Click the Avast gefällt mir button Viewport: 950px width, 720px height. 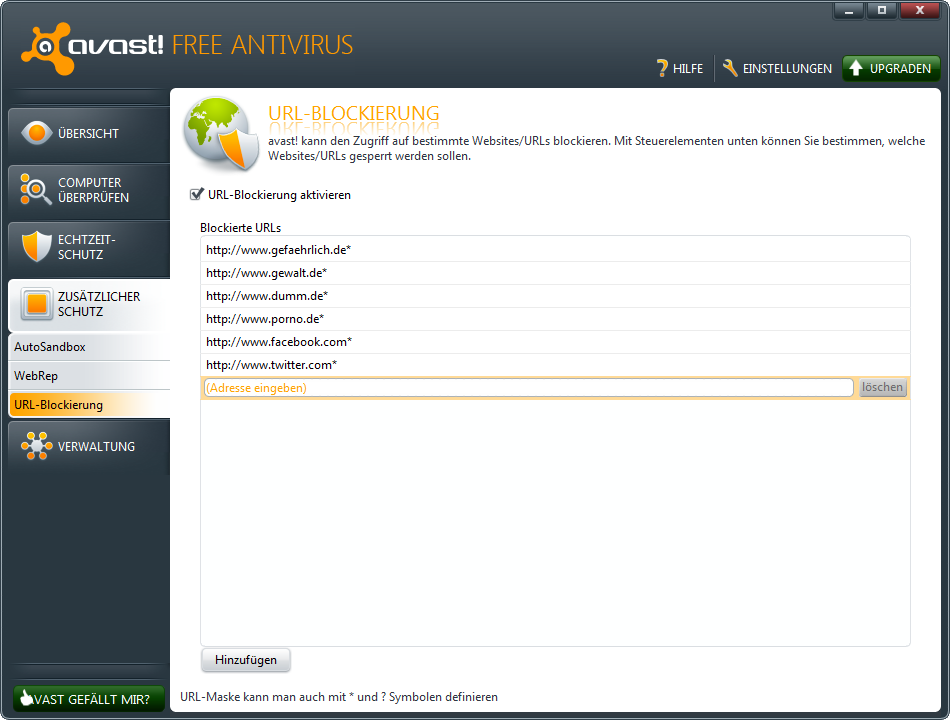89,699
